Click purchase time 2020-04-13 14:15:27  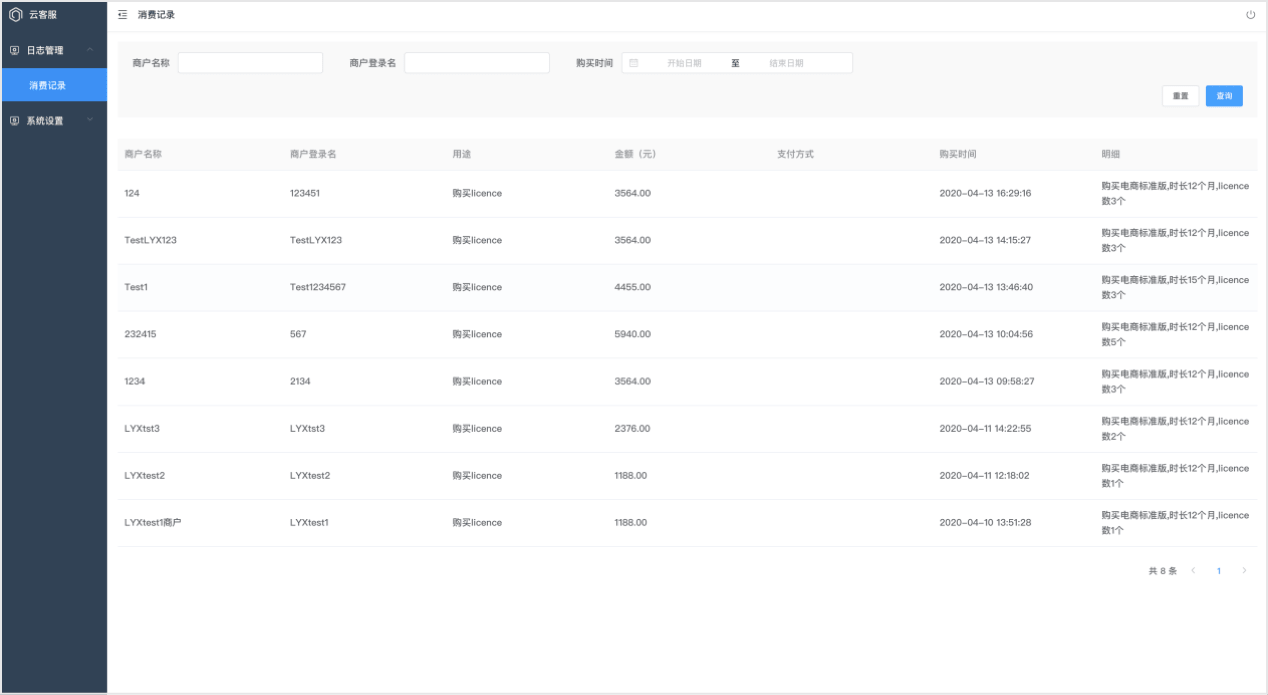(x=985, y=240)
